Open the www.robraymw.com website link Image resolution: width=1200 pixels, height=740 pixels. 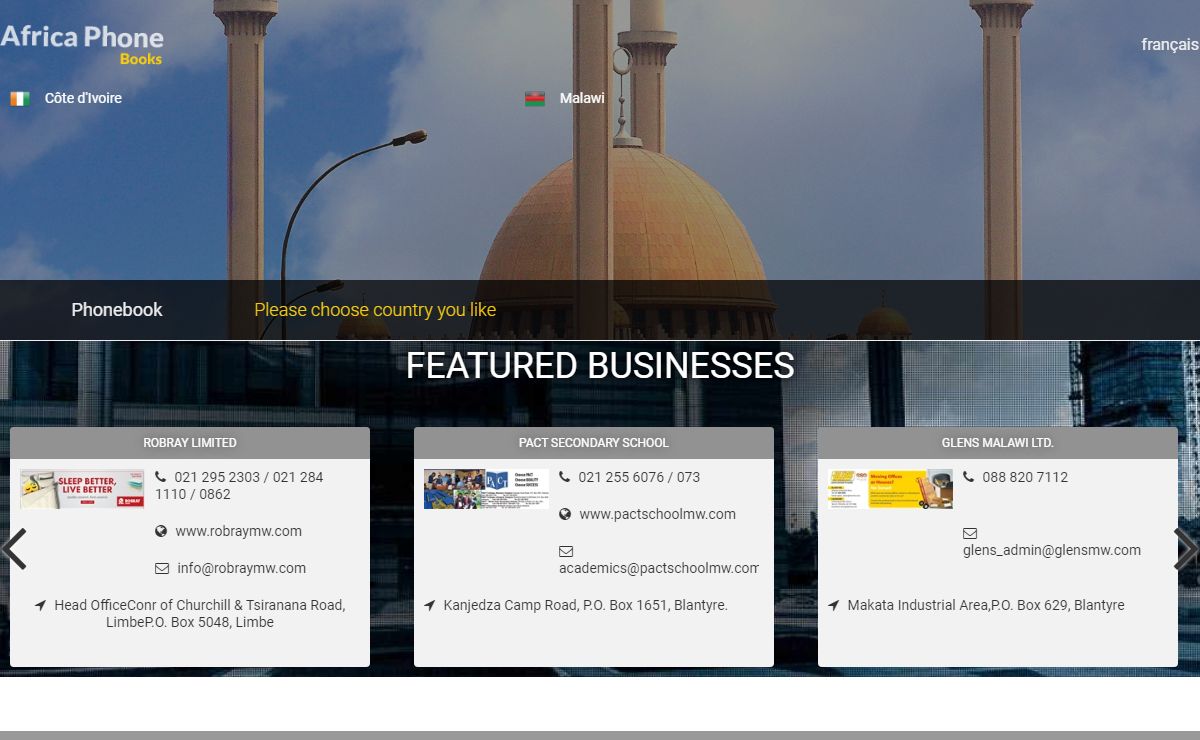[238, 531]
